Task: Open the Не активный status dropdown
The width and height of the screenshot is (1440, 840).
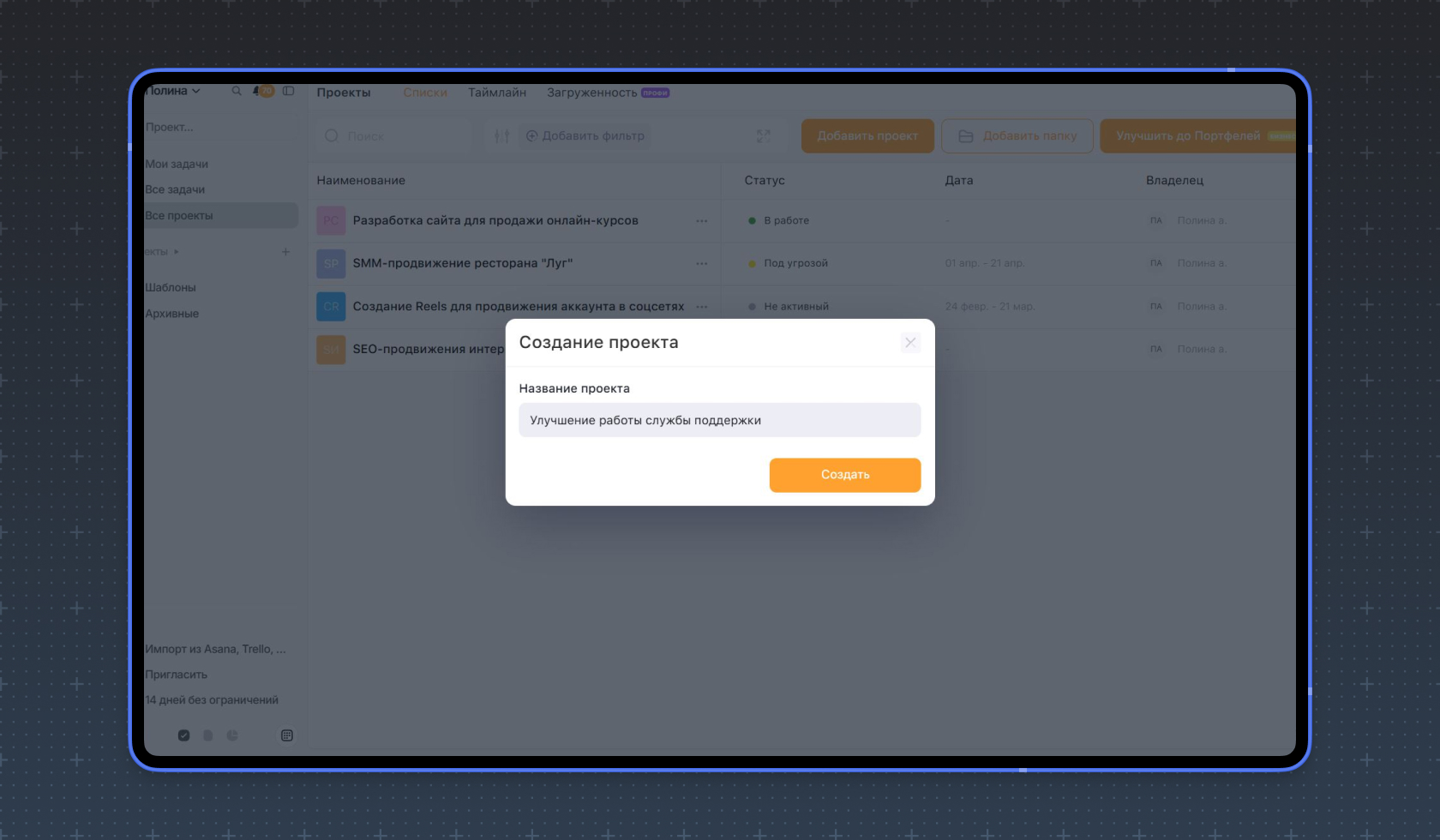Action: (789, 306)
